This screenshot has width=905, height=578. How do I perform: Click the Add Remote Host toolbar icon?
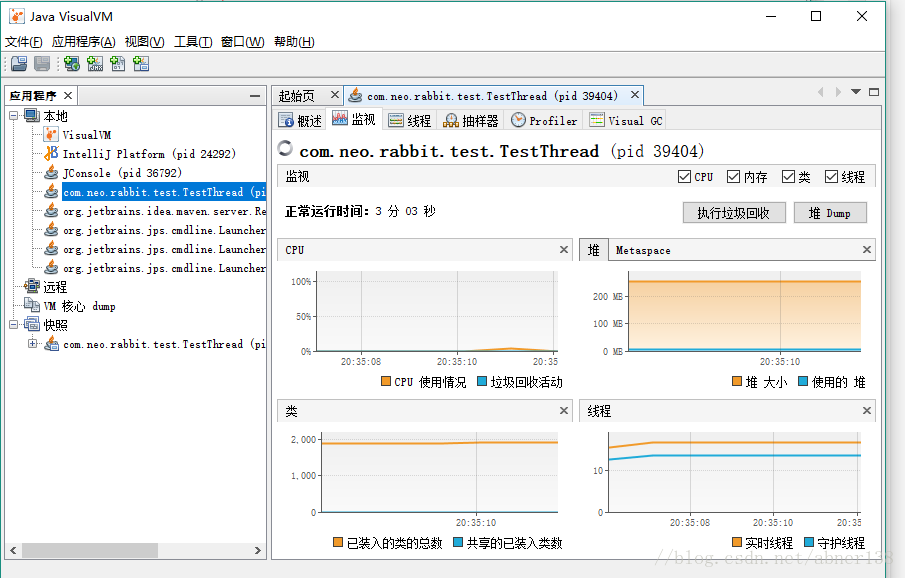tap(72, 64)
